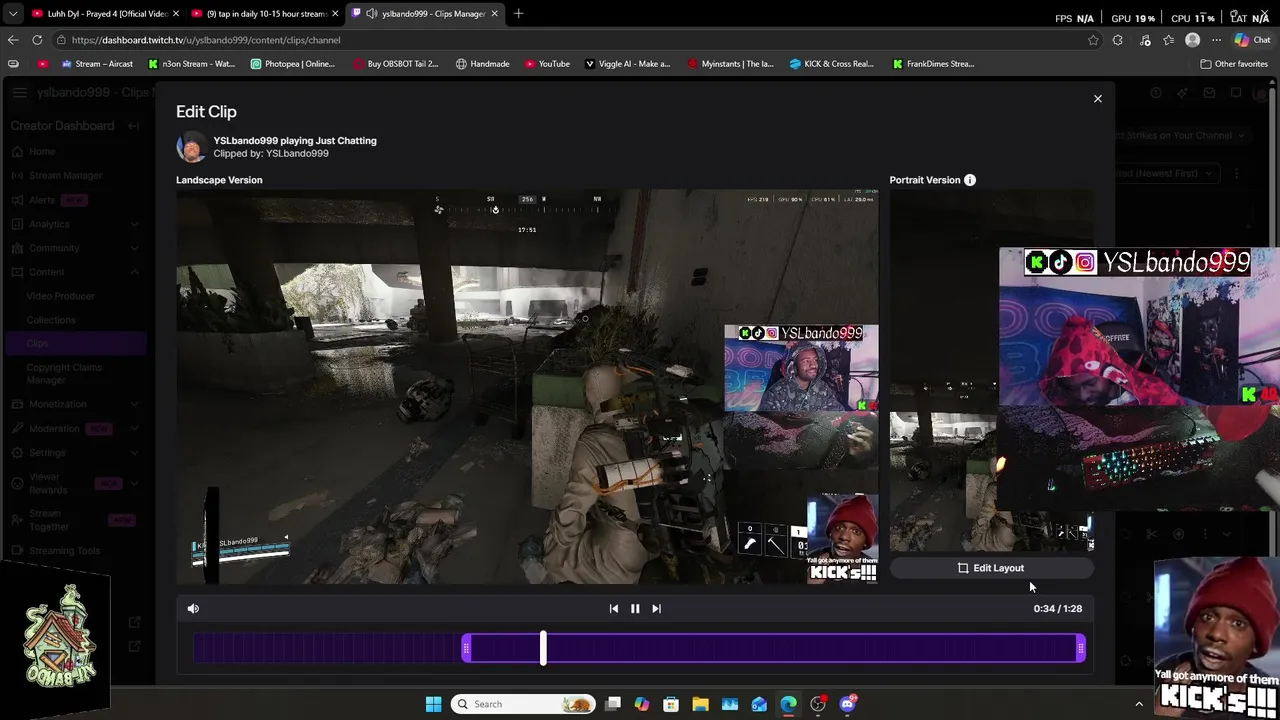
Task: Open Buy OBSBOT Tail 2 bookmark
Action: tap(396, 64)
